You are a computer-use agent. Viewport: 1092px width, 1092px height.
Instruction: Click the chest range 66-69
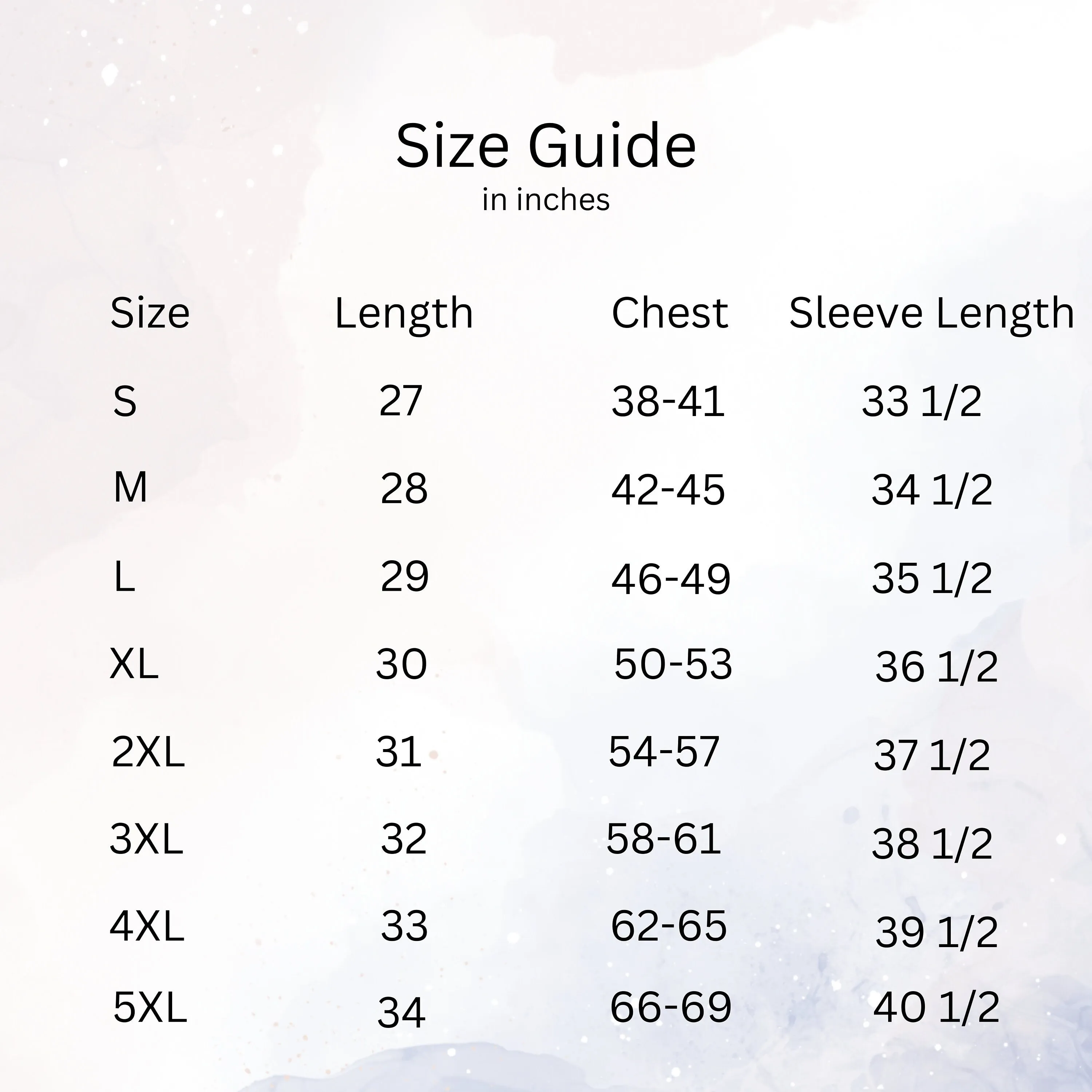(671, 1007)
